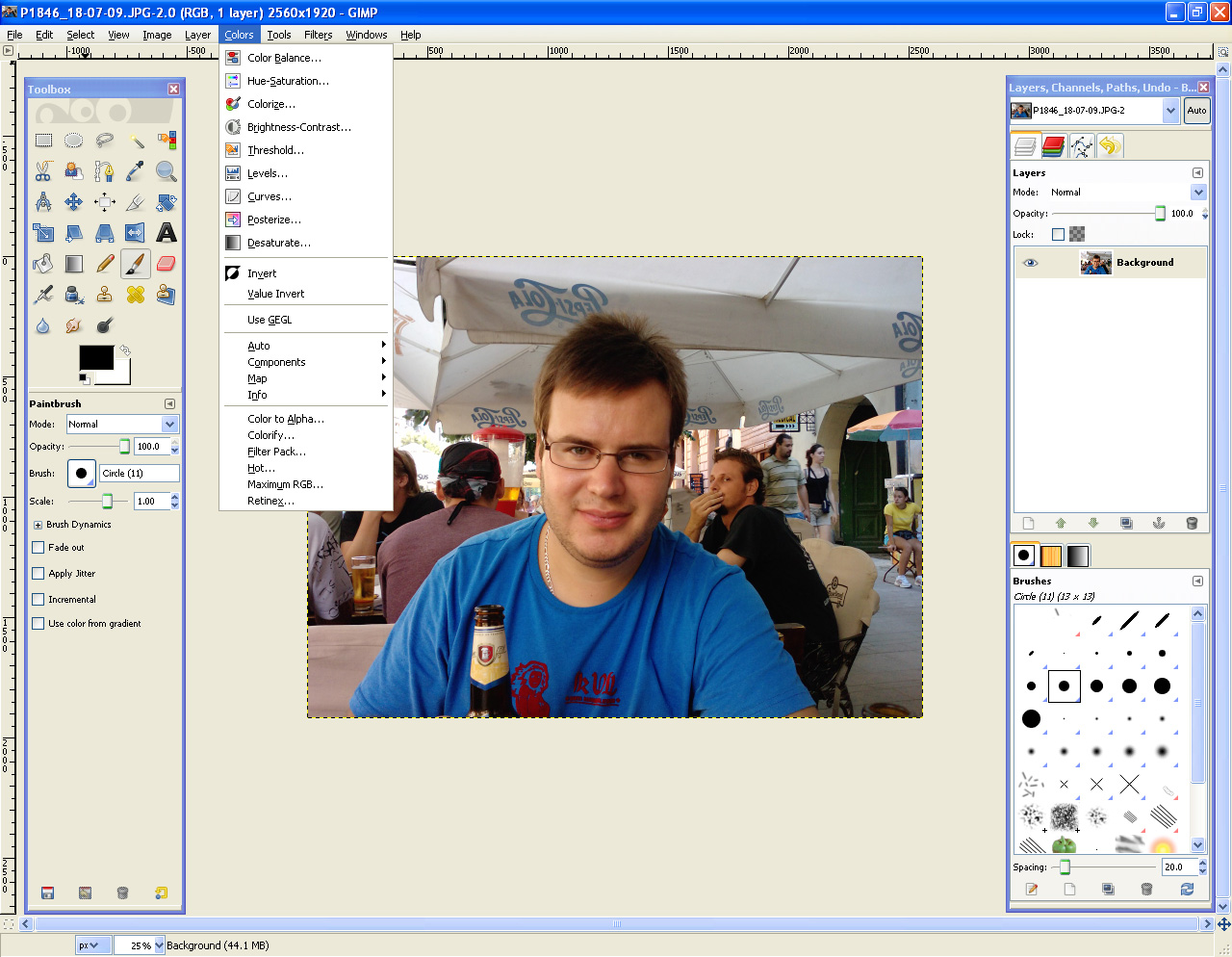The height and width of the screenshot is (957, 1232).
Task: Activate the Zoom magnifier tool
Action: (x=167, y=171)
